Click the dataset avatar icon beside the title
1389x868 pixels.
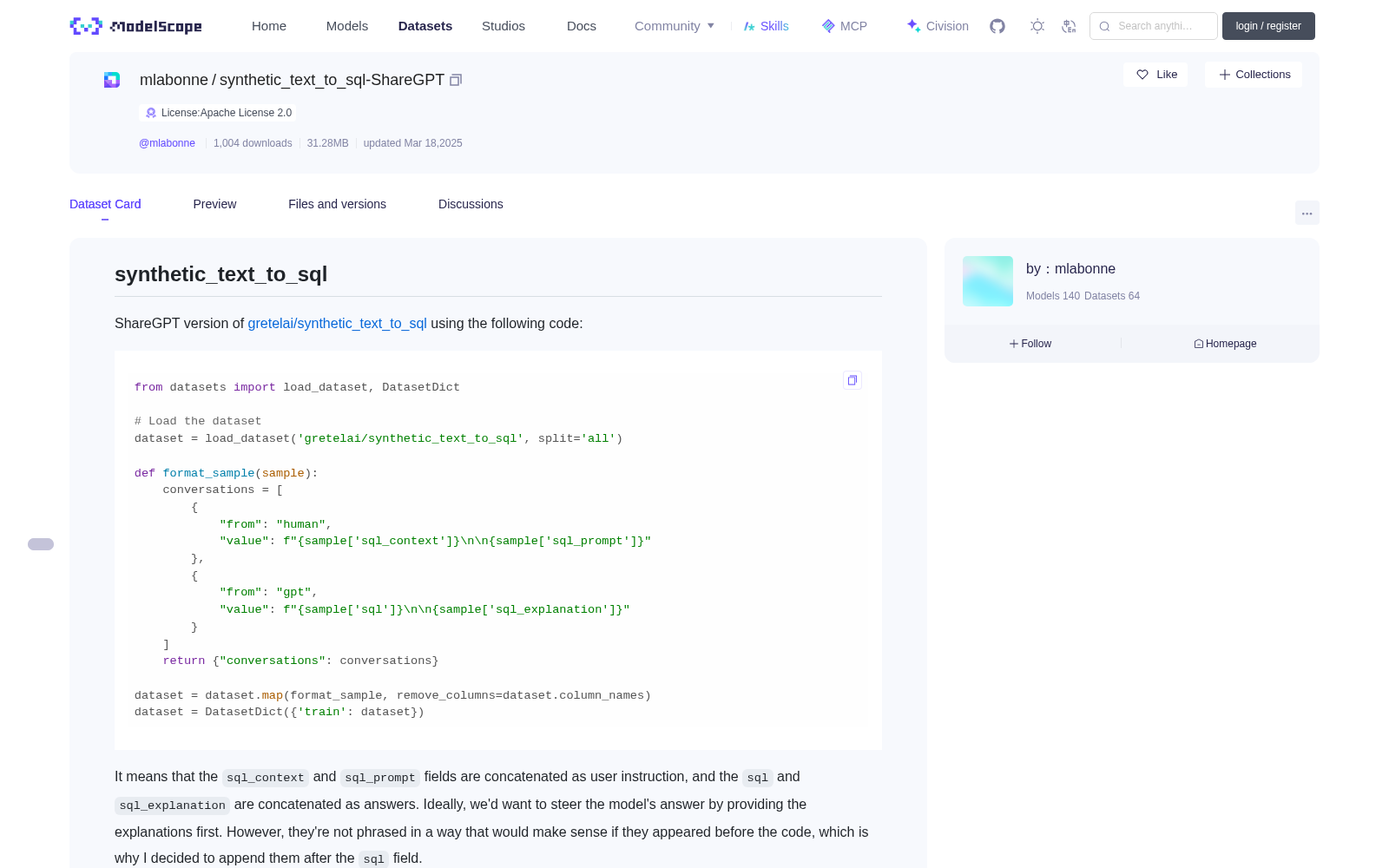112,80
